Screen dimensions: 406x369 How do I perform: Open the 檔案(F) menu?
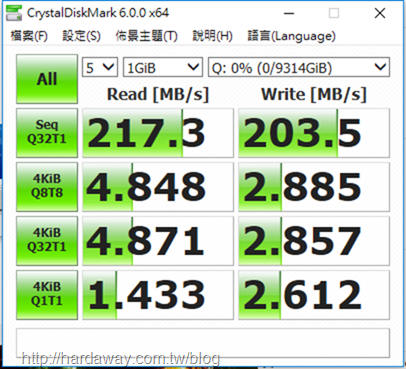[29, 36]
